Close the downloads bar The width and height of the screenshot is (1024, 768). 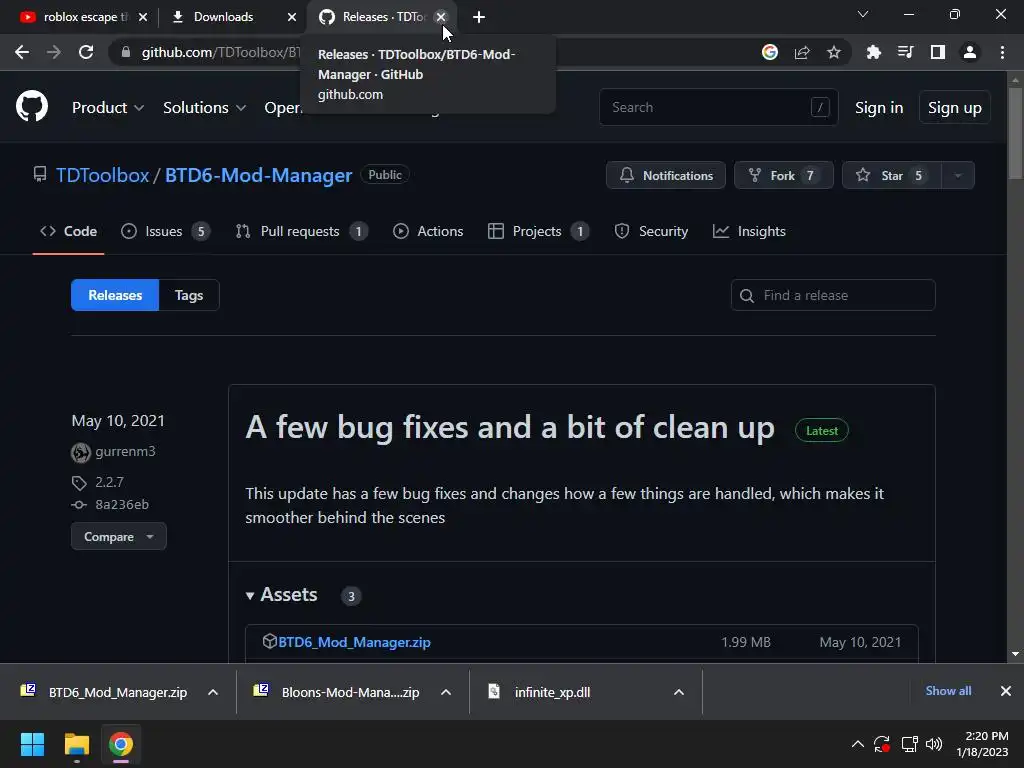point(1006,691)
